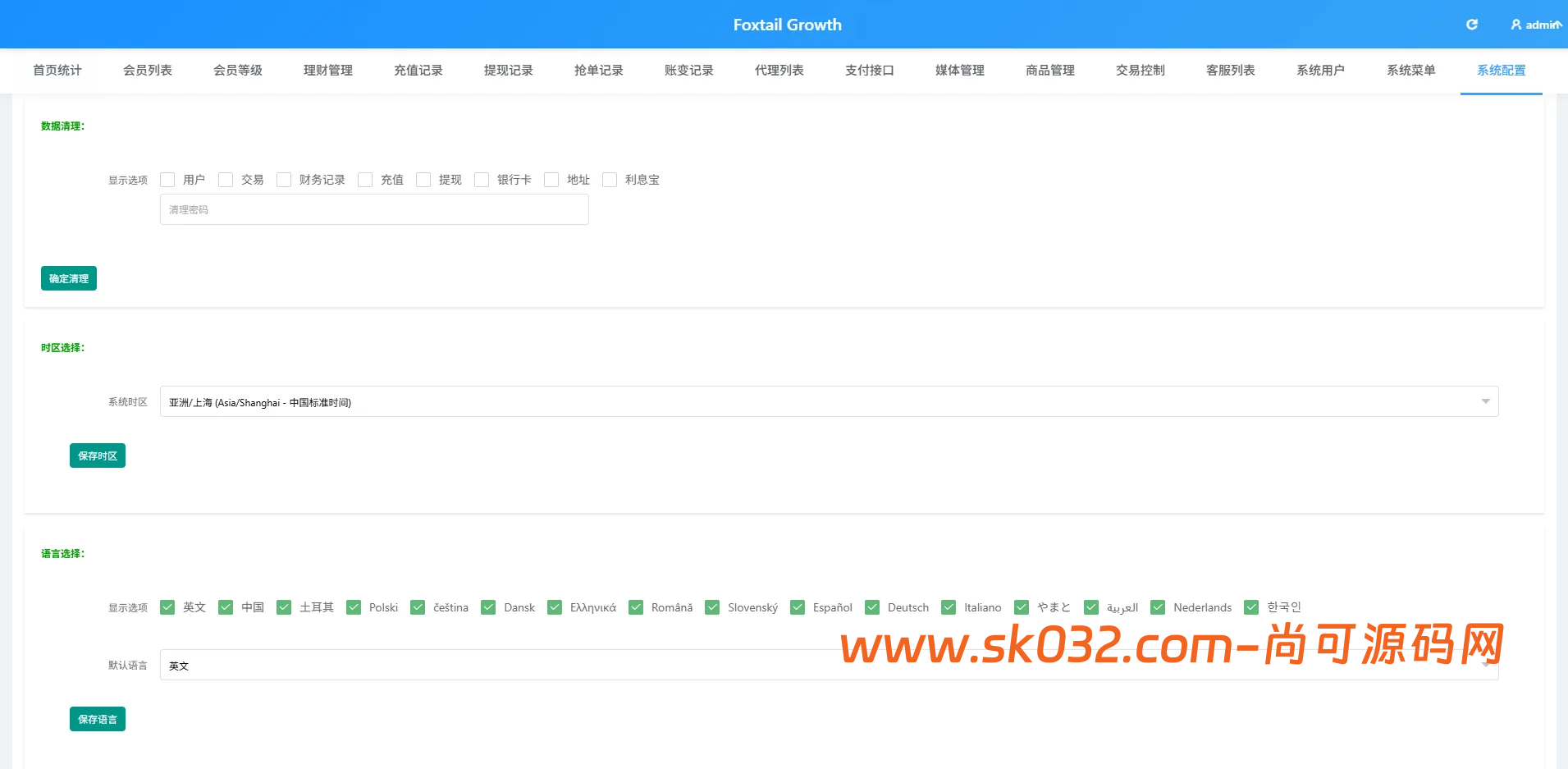The image size is (1568, 769).
Task: Open 系统菜单 tab
Action: 1411,71
